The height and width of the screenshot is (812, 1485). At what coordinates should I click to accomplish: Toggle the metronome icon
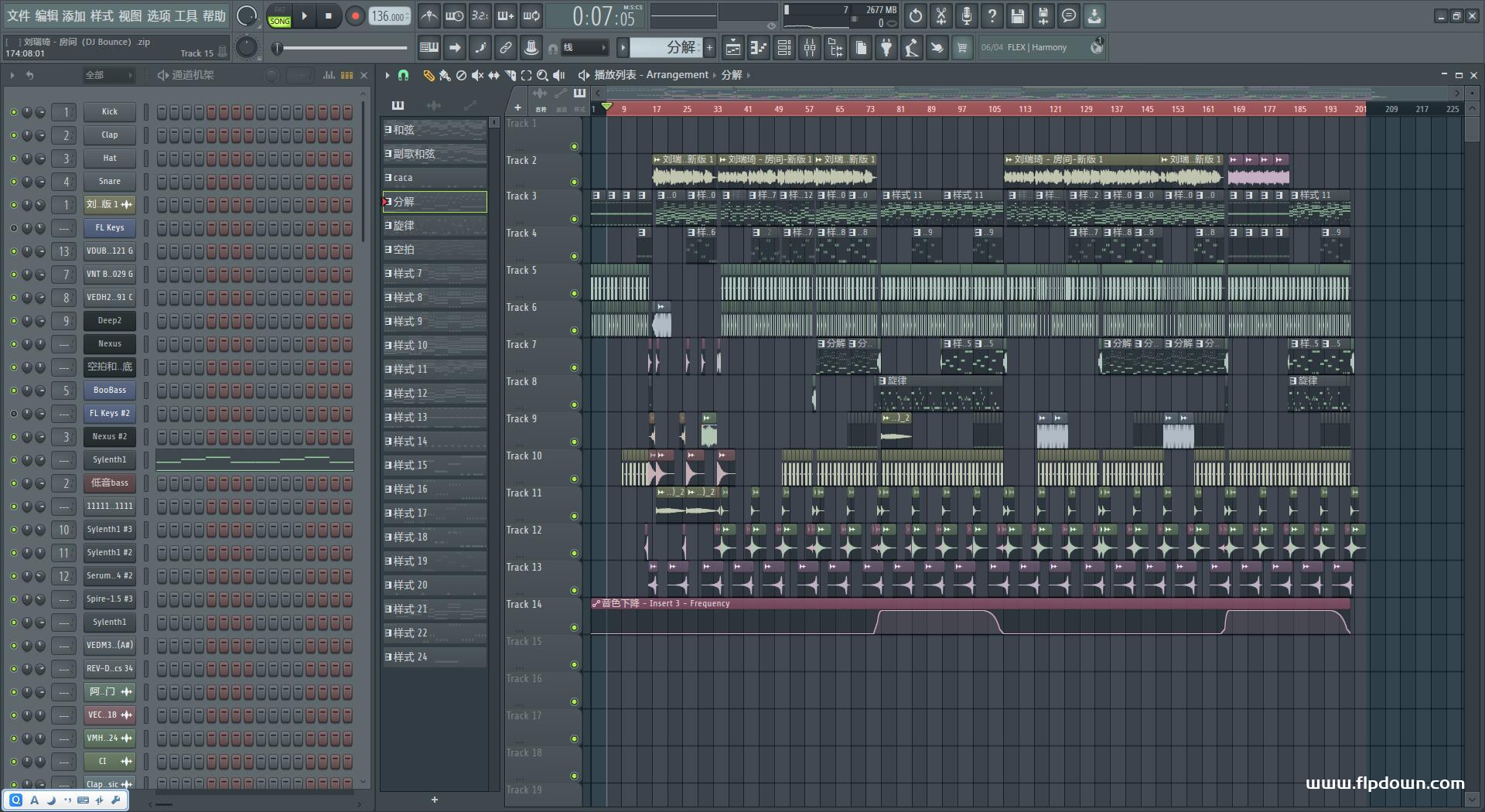click(x=428, y=15)
